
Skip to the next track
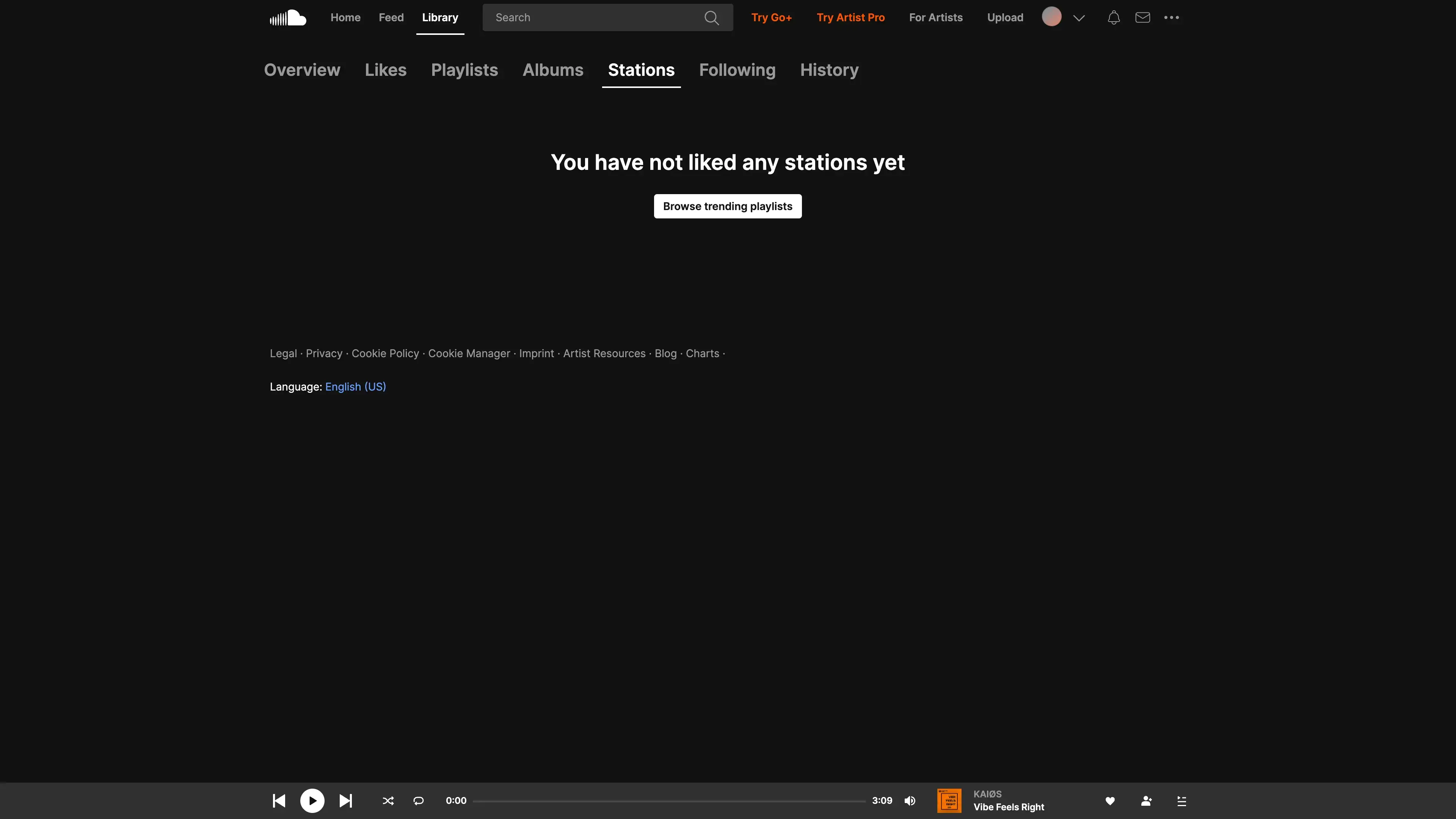pyautogui.click(x=345, y=800)
